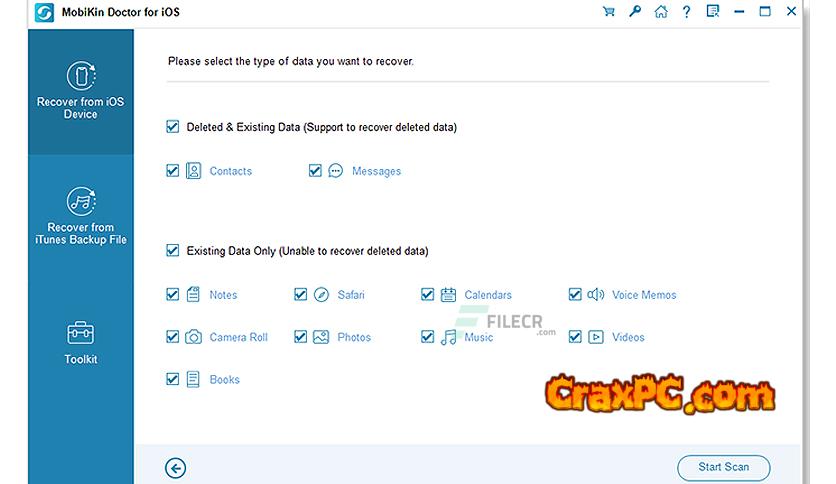This screenshot has width=836, height=484.
Task: Close the MobiKin Doctor window
Action: coord(791,11)
